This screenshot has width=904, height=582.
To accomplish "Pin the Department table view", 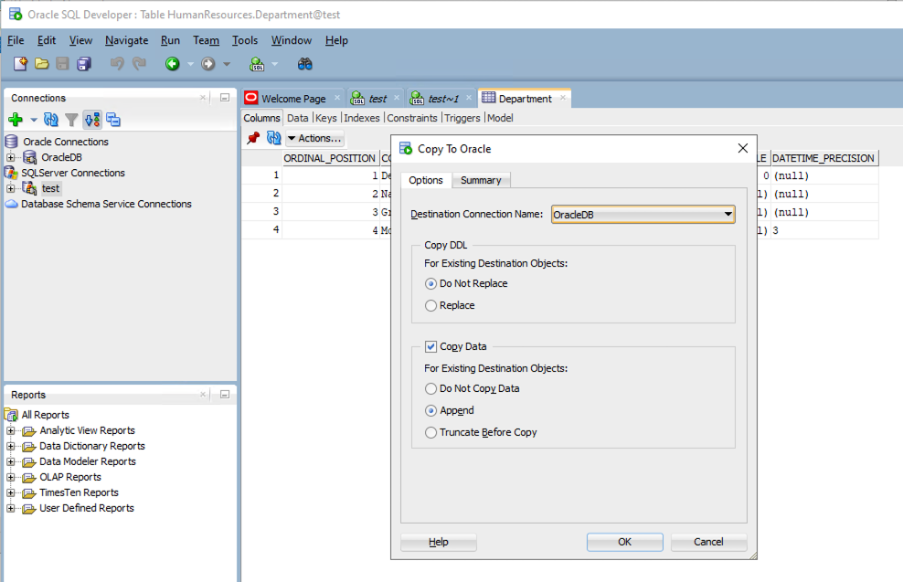I will click(253, 138).
